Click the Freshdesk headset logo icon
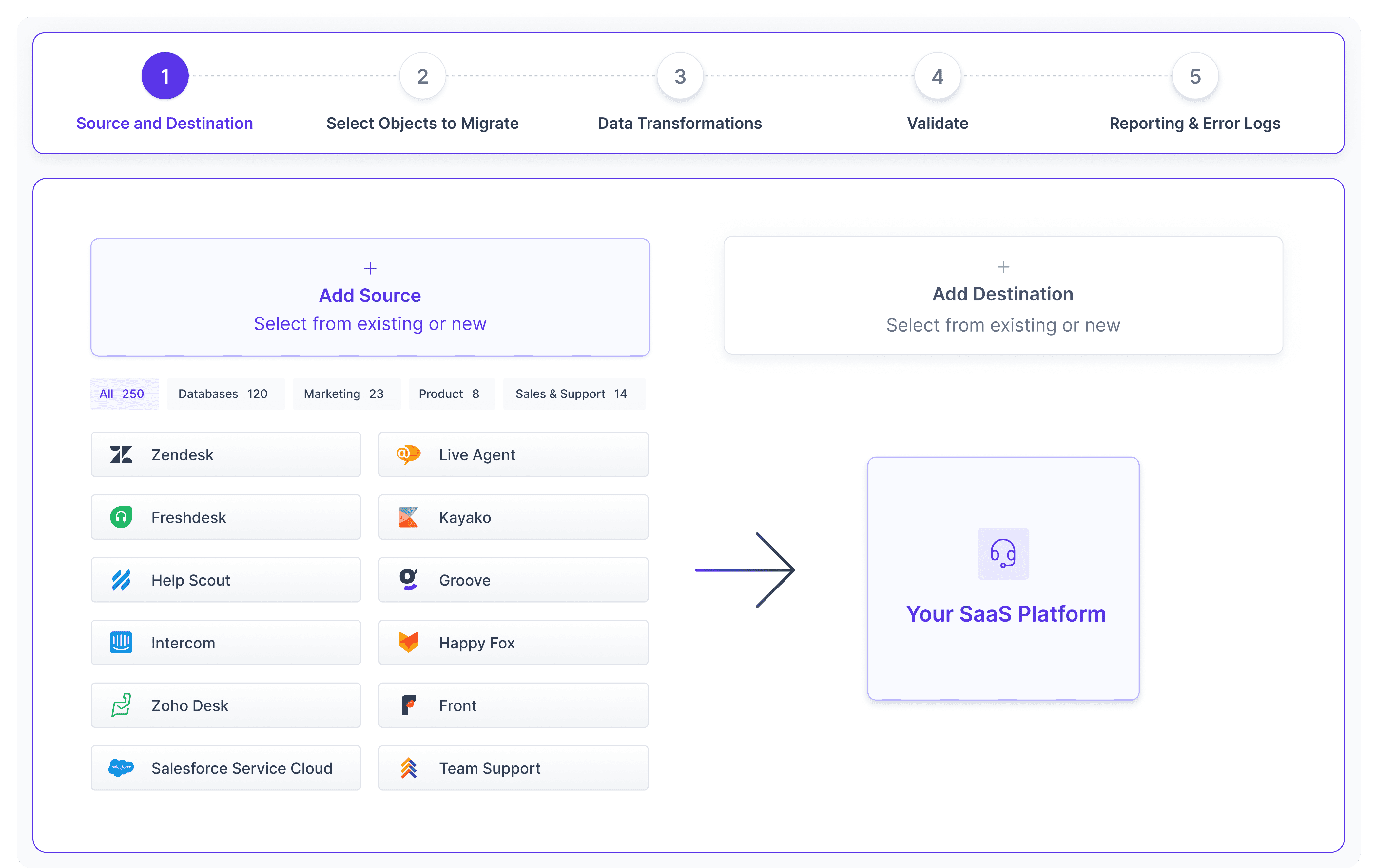The height and width of the screenshot is (868, 1376). point(121,517)
